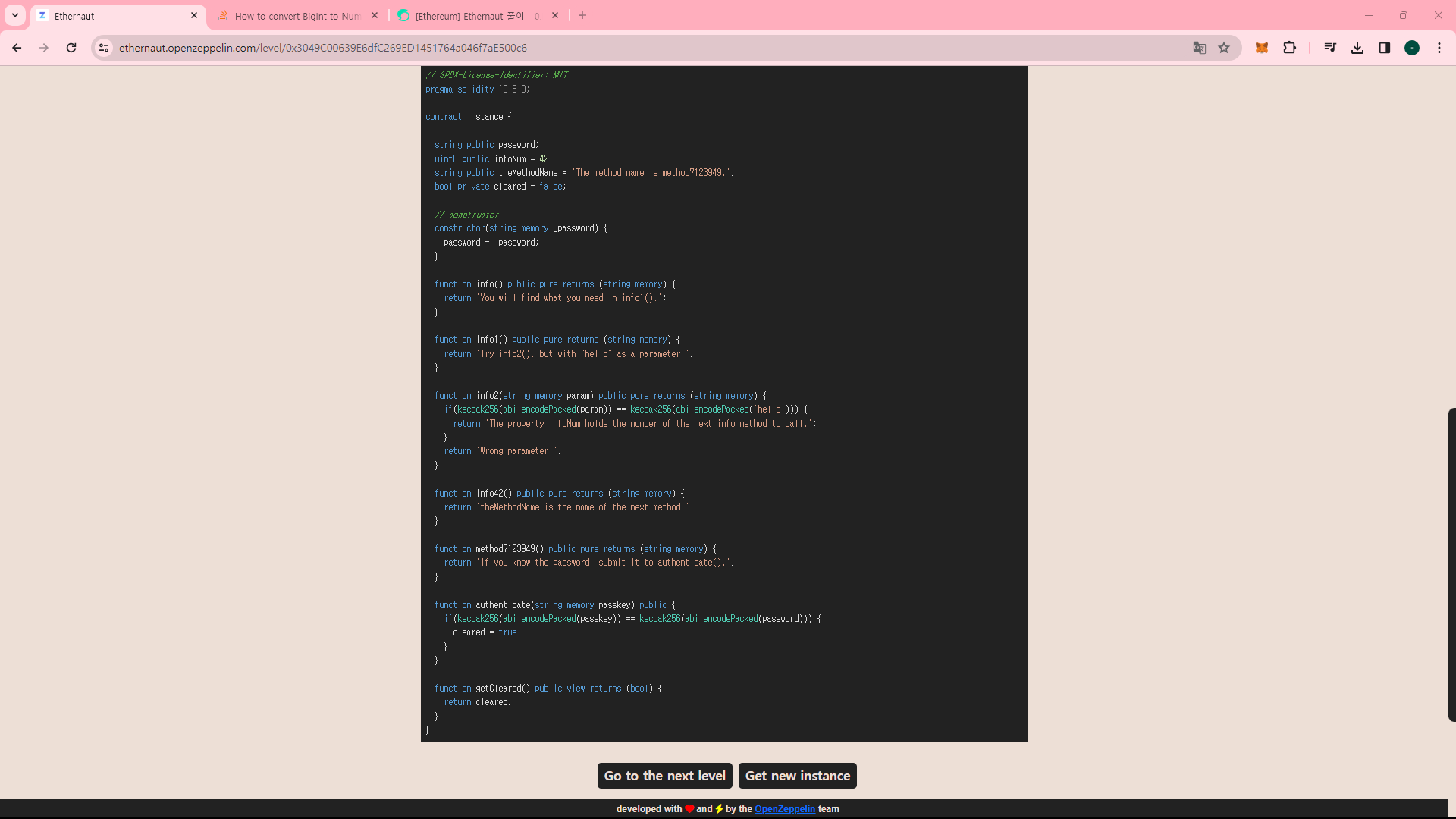Bookmark this page with the star icon
The width and height of the screenshot is (1456, 819).
1224,48
